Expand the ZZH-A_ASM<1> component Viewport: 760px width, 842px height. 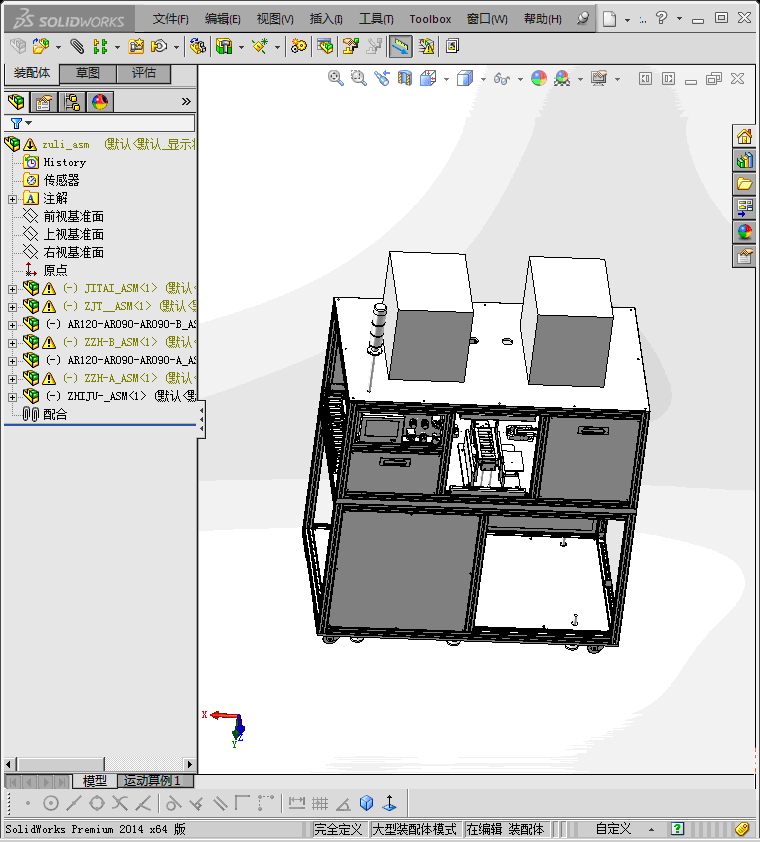click(12, 379)
